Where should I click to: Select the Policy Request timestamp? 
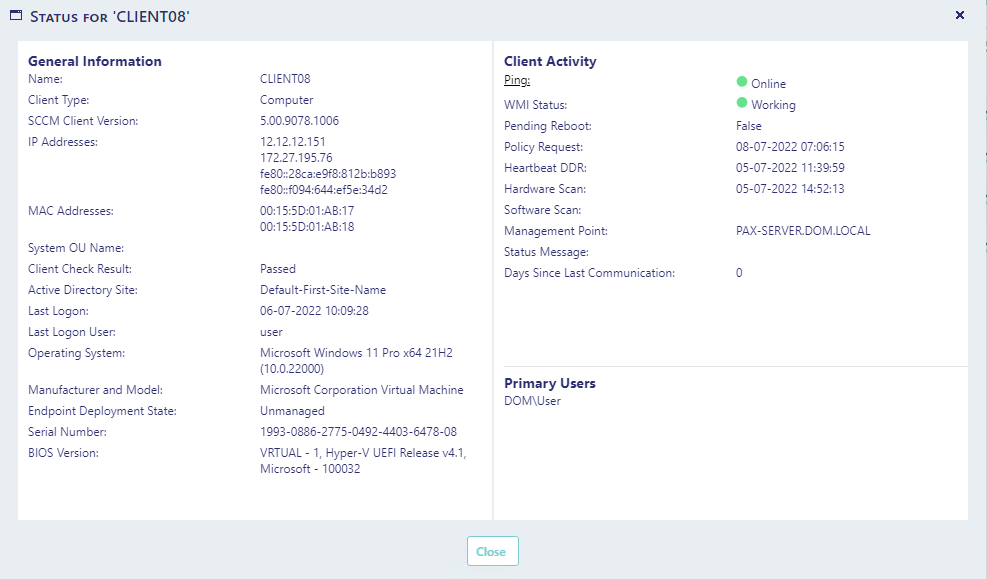tap(790, 147)
